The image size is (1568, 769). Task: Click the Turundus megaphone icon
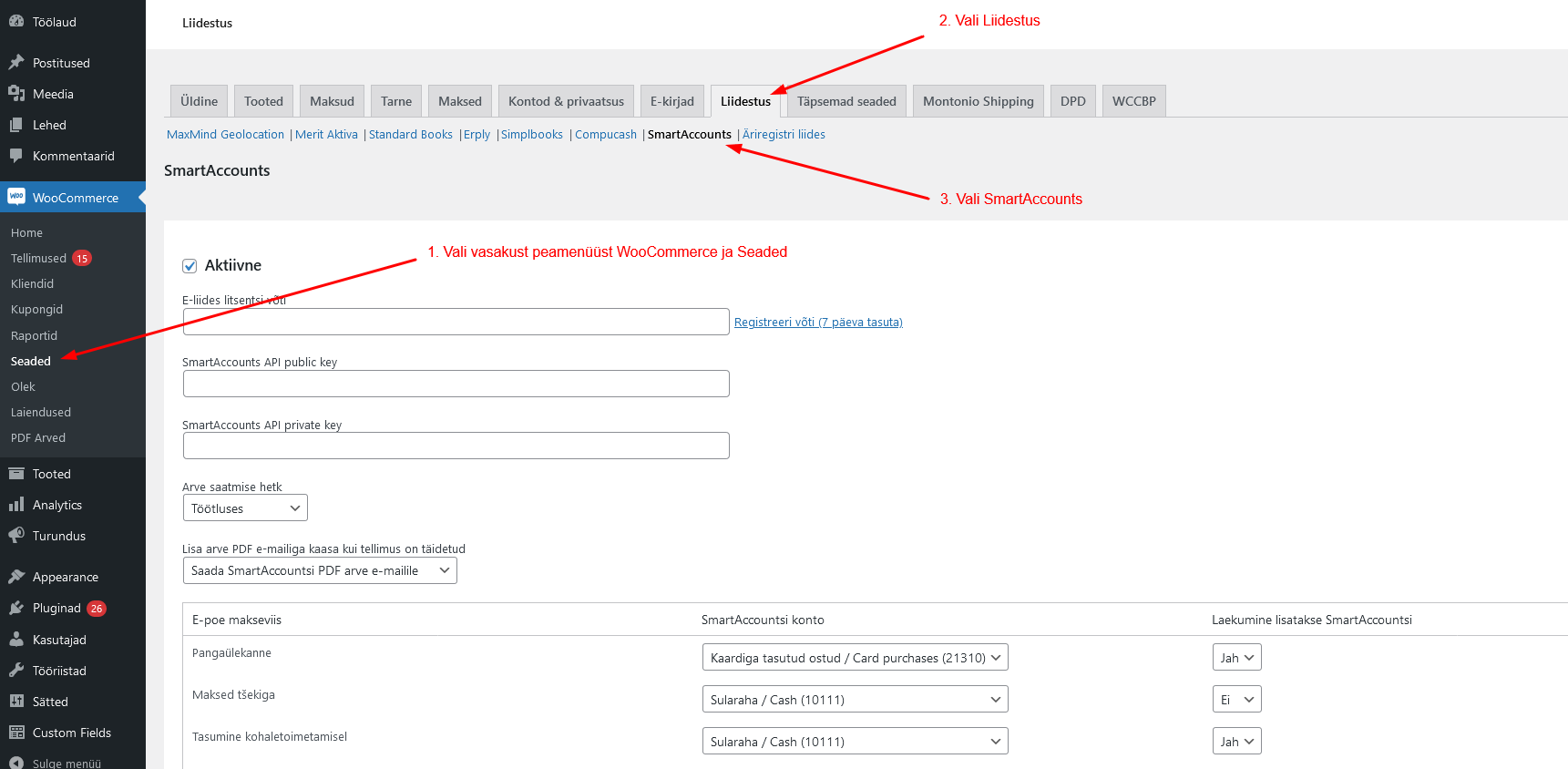point(16,536)
